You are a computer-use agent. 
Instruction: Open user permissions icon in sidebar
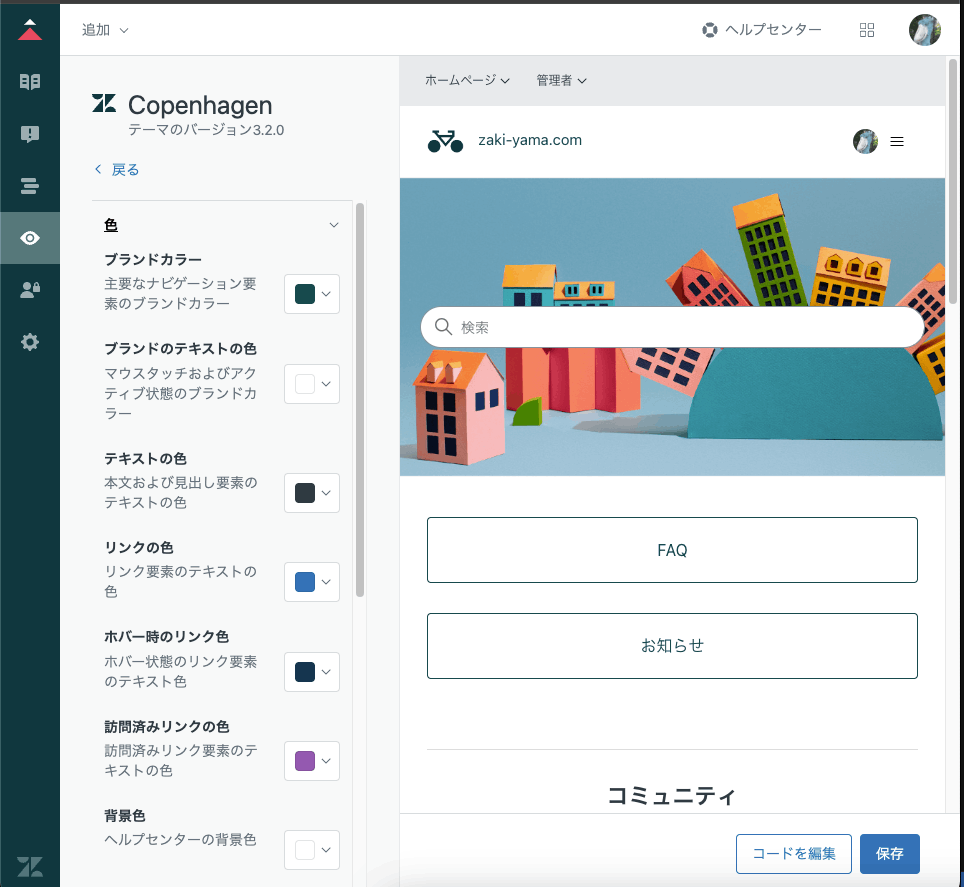click(x=30, y=290)
